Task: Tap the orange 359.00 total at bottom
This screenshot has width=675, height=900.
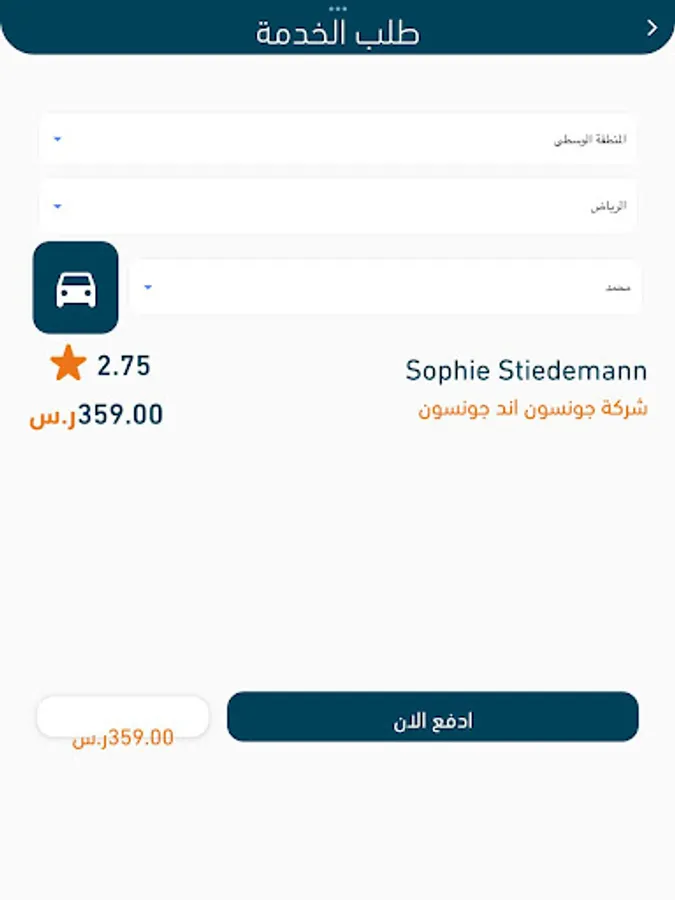Action: tap(123, 738)
